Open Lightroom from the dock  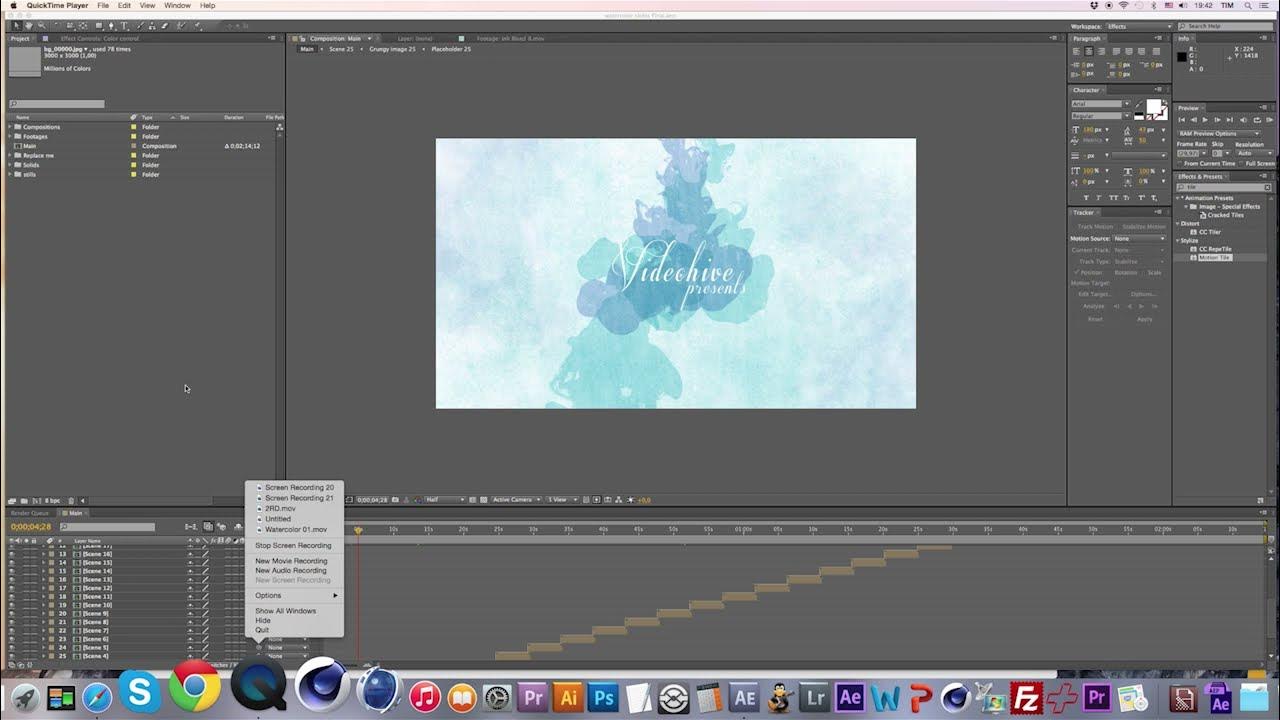tap(814, 696)
